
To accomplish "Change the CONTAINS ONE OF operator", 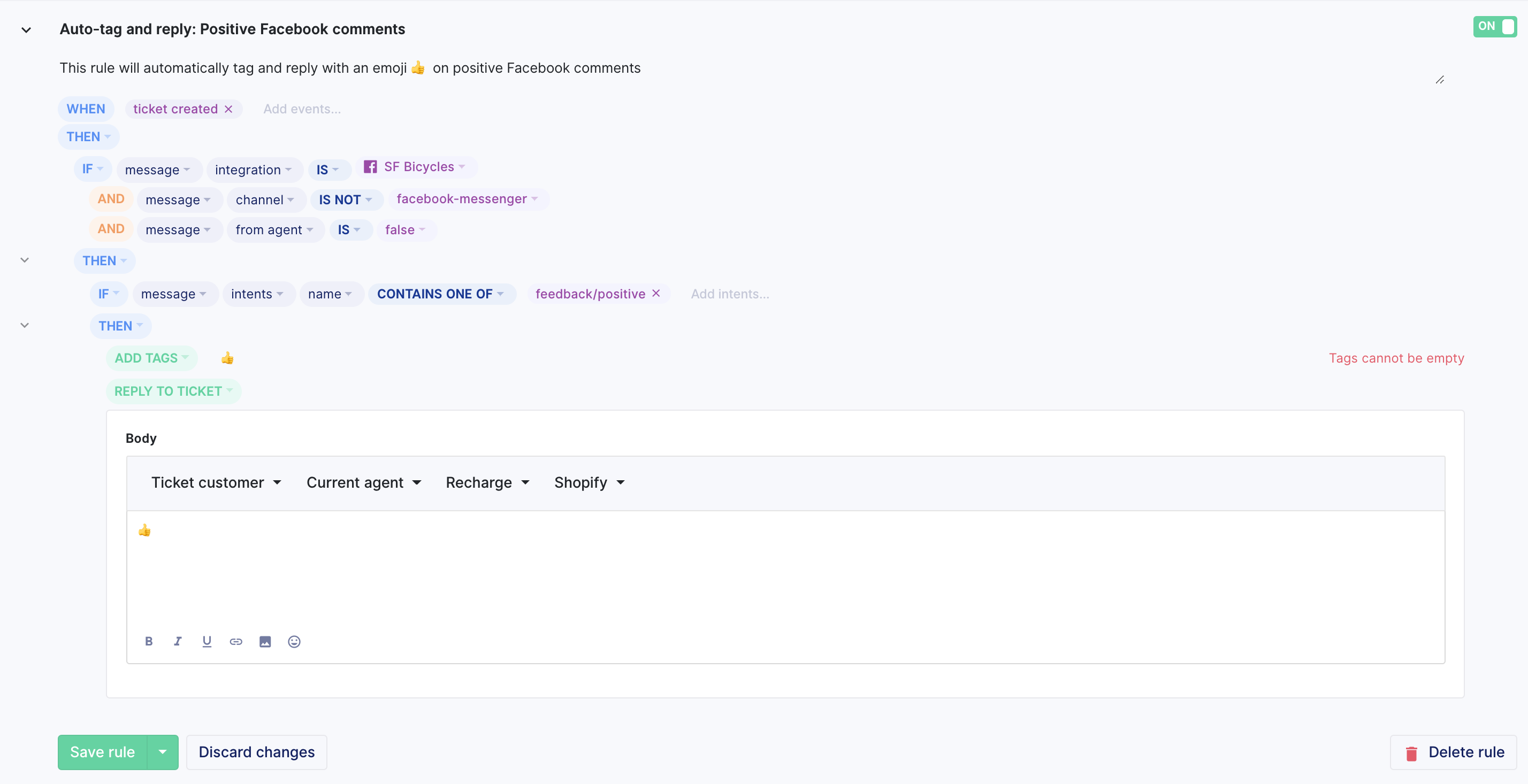I will [x=441, y=294].
